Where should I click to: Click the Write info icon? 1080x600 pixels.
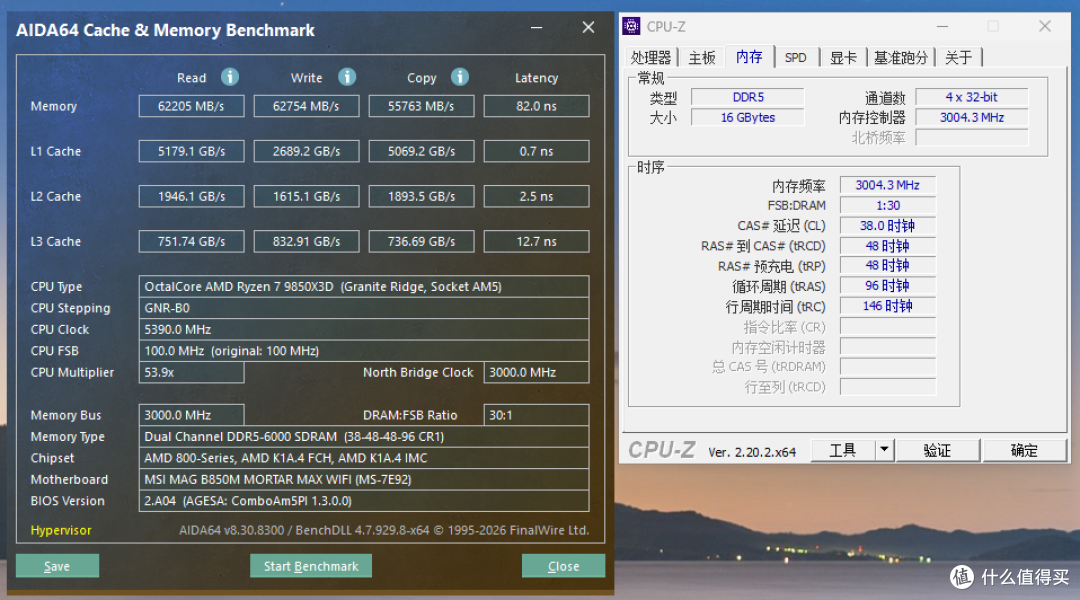point(347,77)
